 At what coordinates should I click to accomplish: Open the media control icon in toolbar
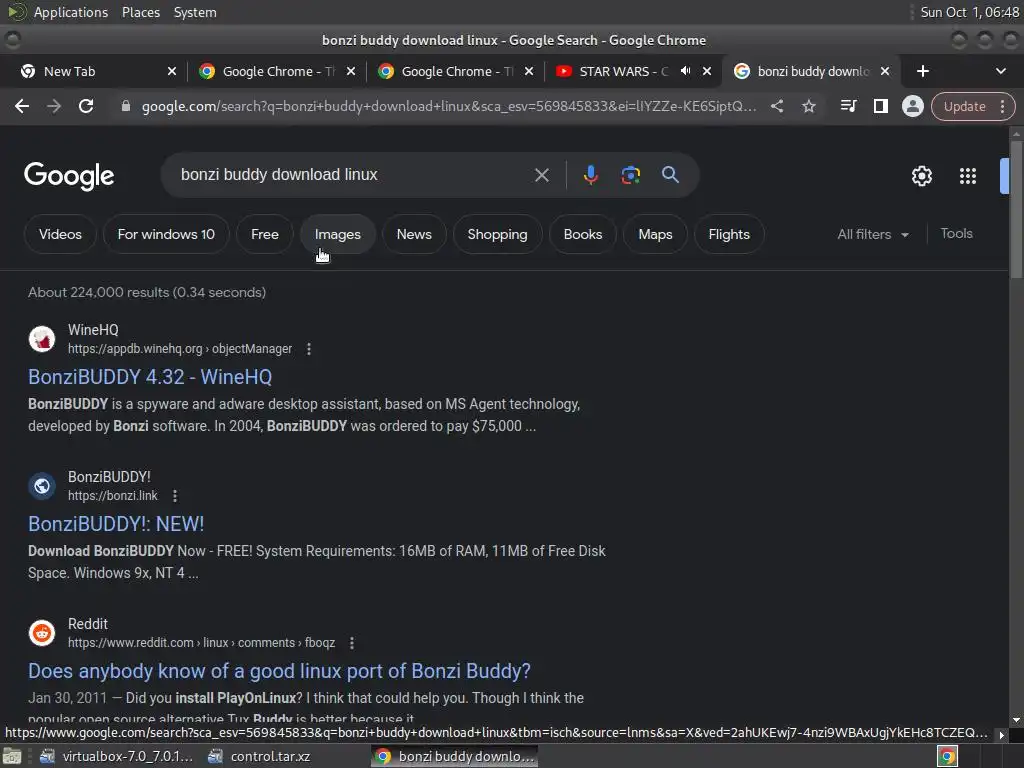(848, 106)
